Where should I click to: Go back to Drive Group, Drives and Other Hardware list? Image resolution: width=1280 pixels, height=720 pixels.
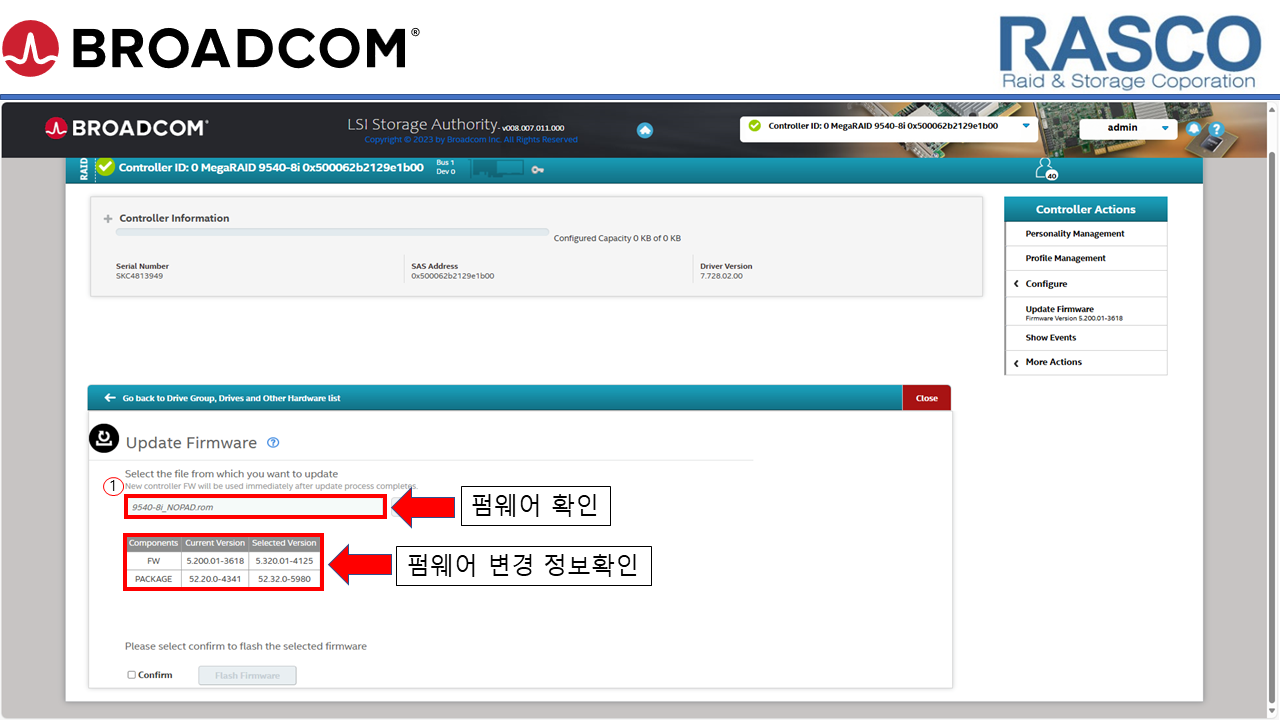[231, 398]
